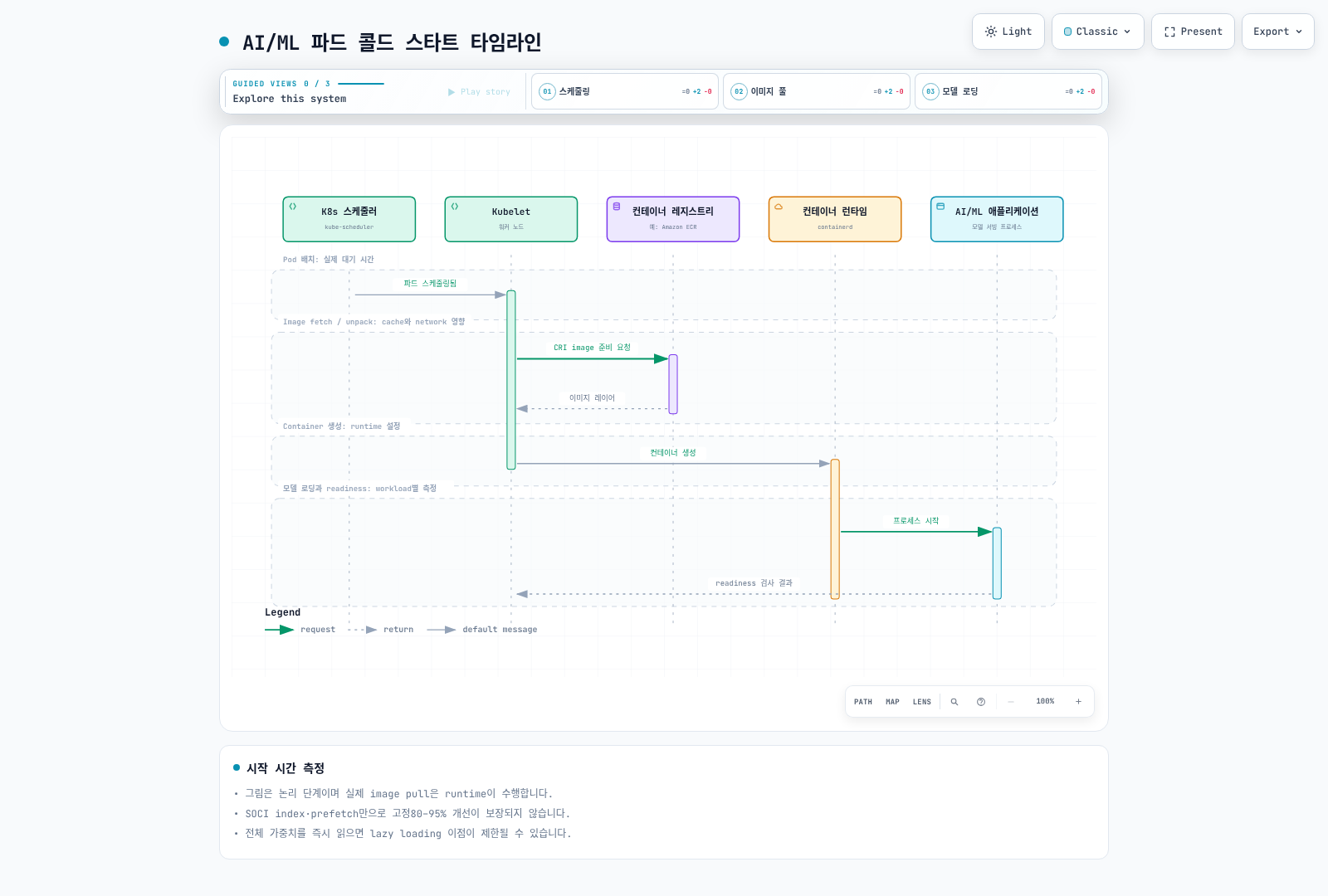Select guided view 03 모델 로딩

1008,91
